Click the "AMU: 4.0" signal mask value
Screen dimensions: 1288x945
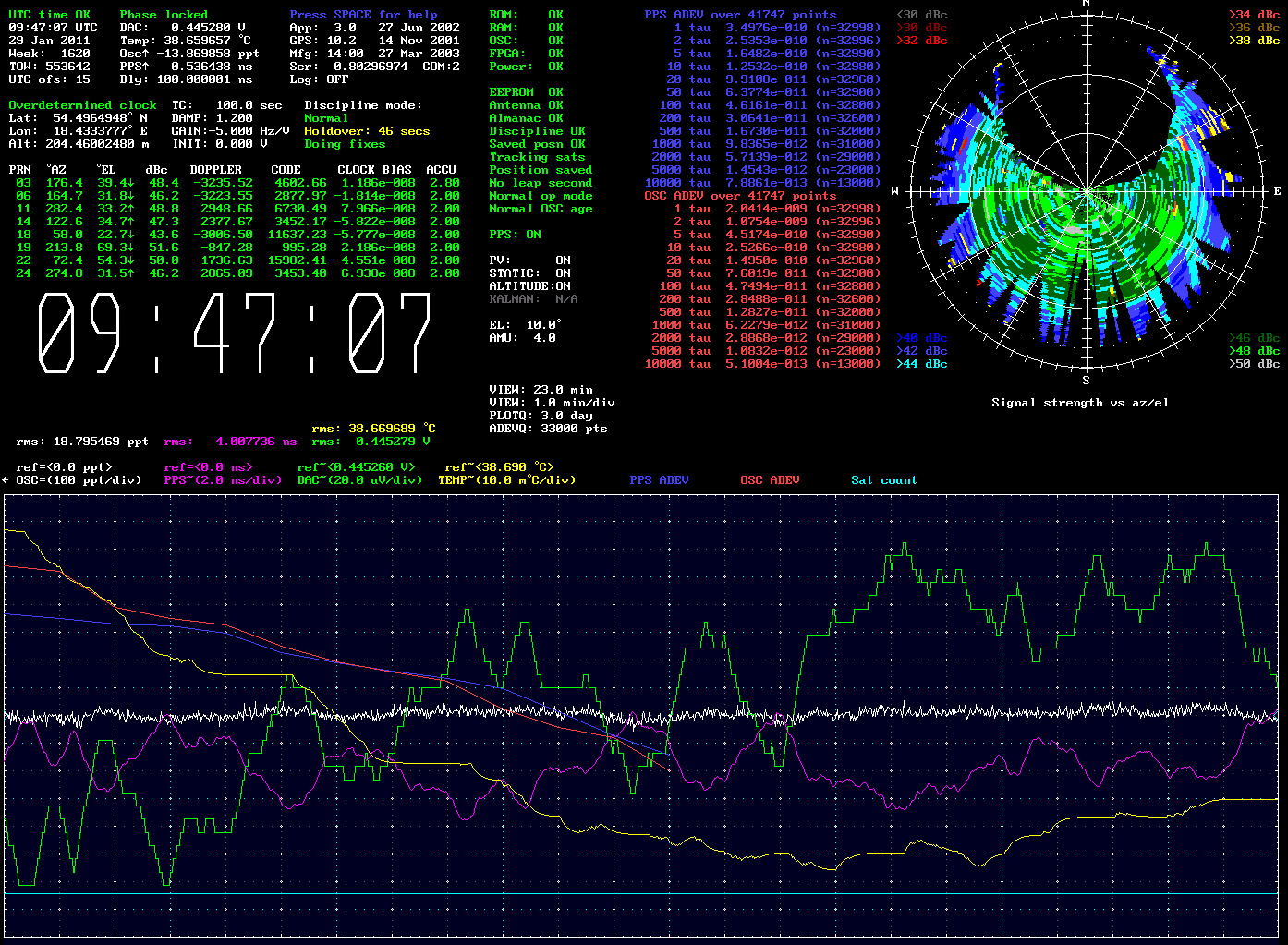(x=522, y=338)
